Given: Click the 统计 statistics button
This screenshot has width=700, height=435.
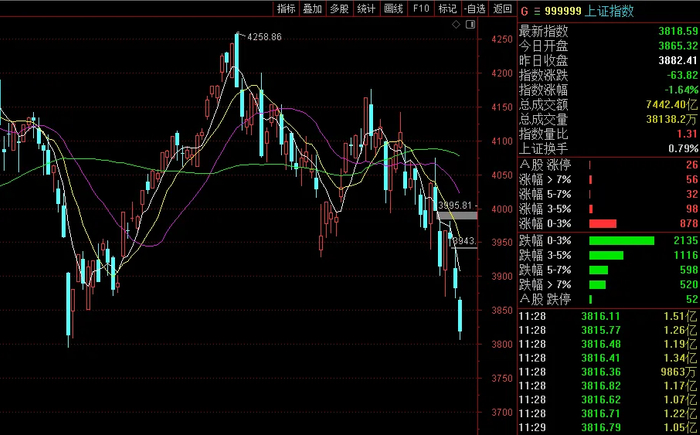Looking at the screenshot, I should point(366,8).
